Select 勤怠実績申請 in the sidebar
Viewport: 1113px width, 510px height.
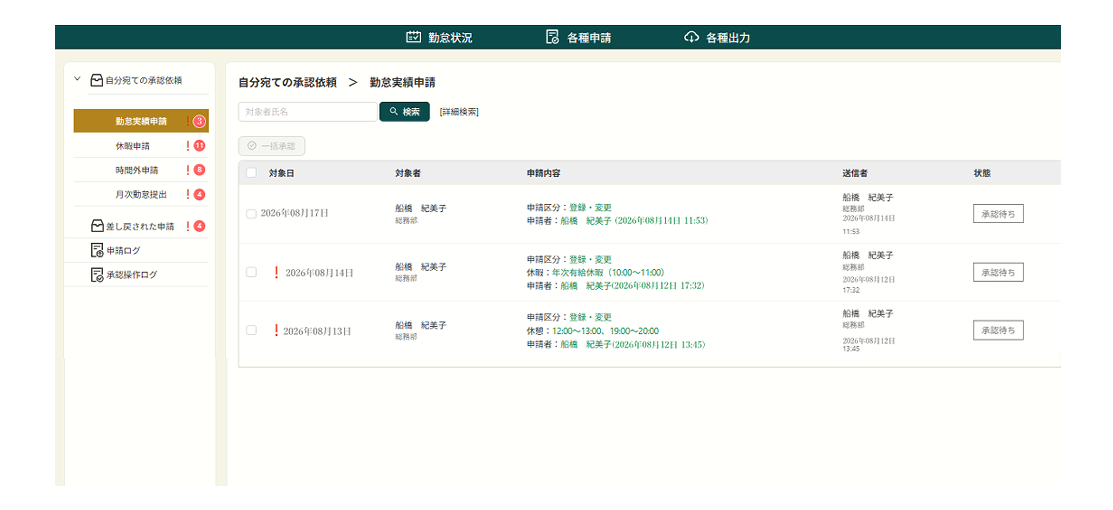[141, 121]
